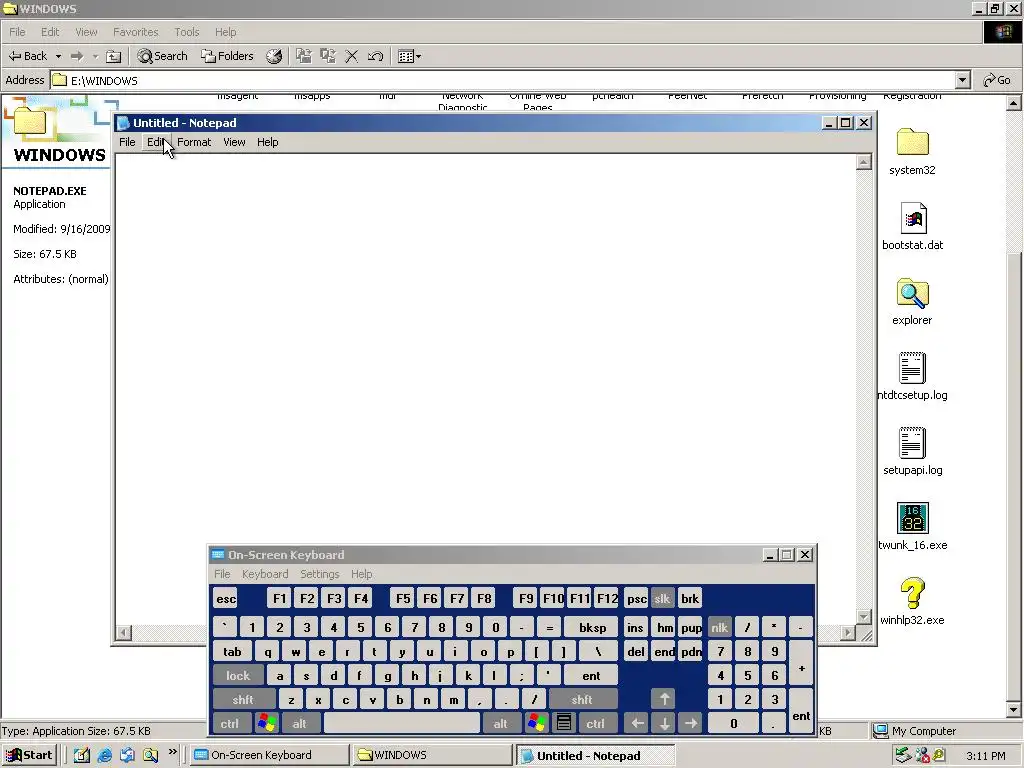1024x768 pixels.
Task: Toggle the right ctrl key
Action: coord(596,723)
